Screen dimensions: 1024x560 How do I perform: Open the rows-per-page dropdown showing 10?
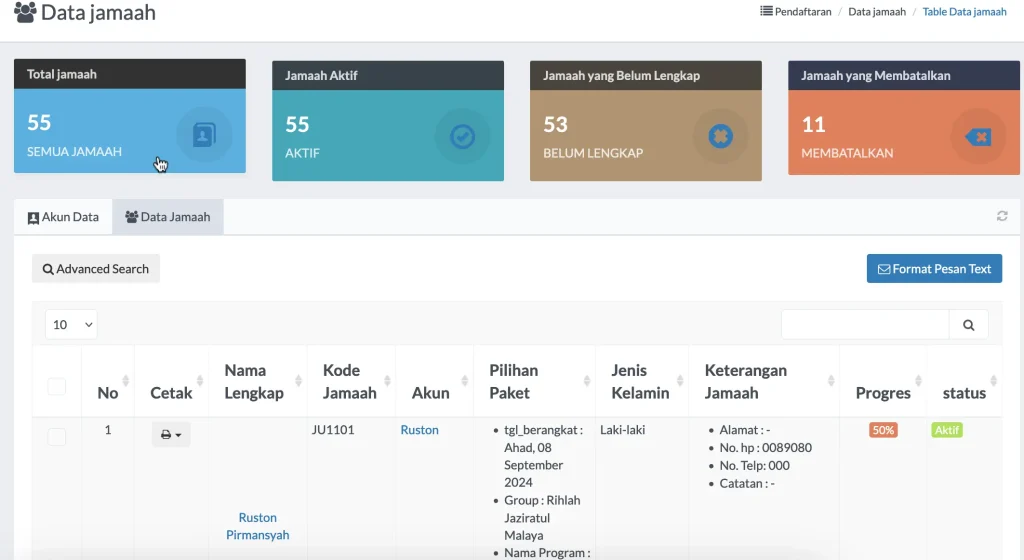coord(71,324)
